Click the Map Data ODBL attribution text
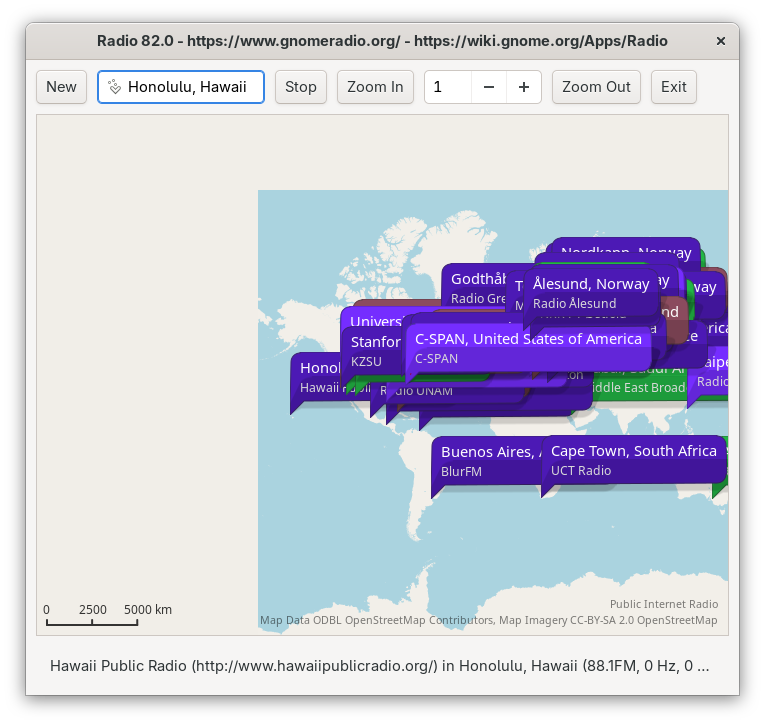This screenshot has width=765, height=724. point(488,620)
